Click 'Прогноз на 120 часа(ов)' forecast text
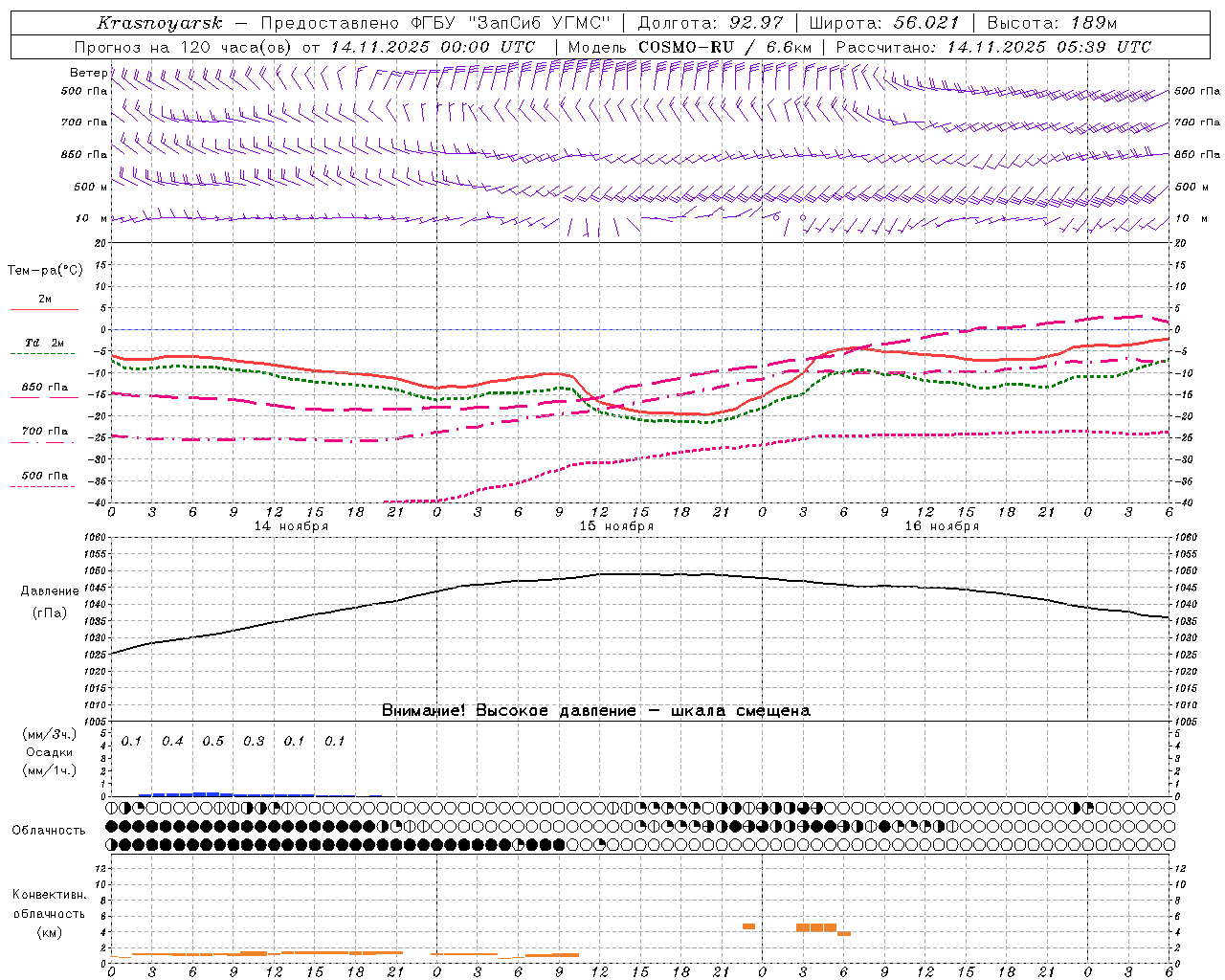This screenshot has height=980, width=1225. tap(185, 47)
